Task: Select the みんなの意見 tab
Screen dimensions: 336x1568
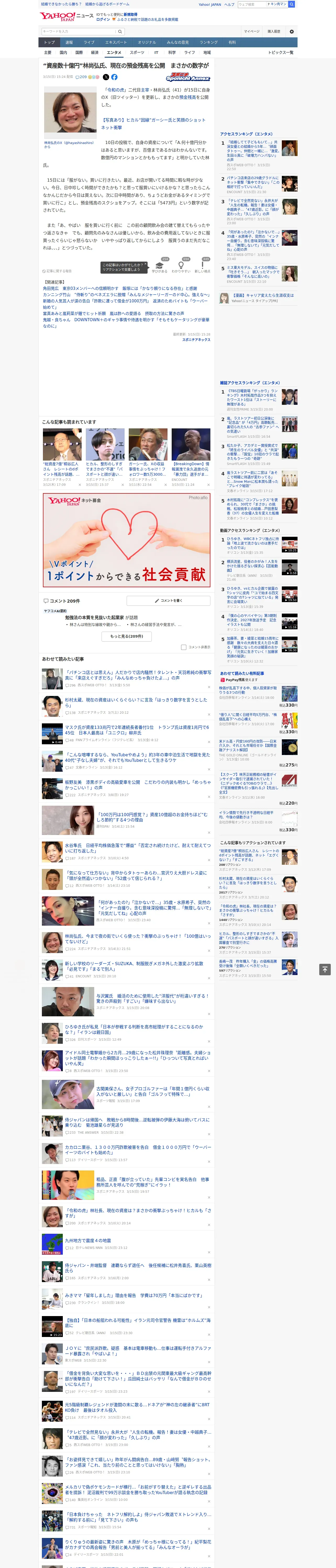Action: (177, 43)
